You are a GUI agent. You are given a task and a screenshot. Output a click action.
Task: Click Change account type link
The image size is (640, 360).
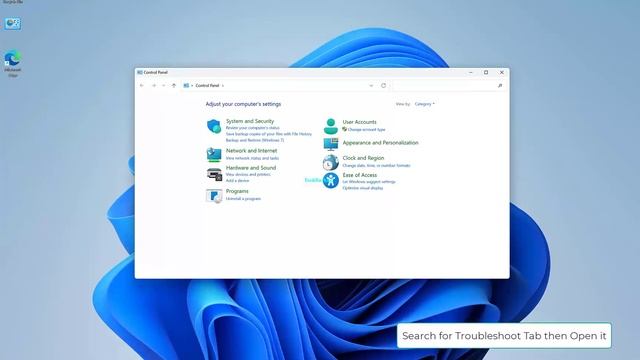(x=367, y=129)
